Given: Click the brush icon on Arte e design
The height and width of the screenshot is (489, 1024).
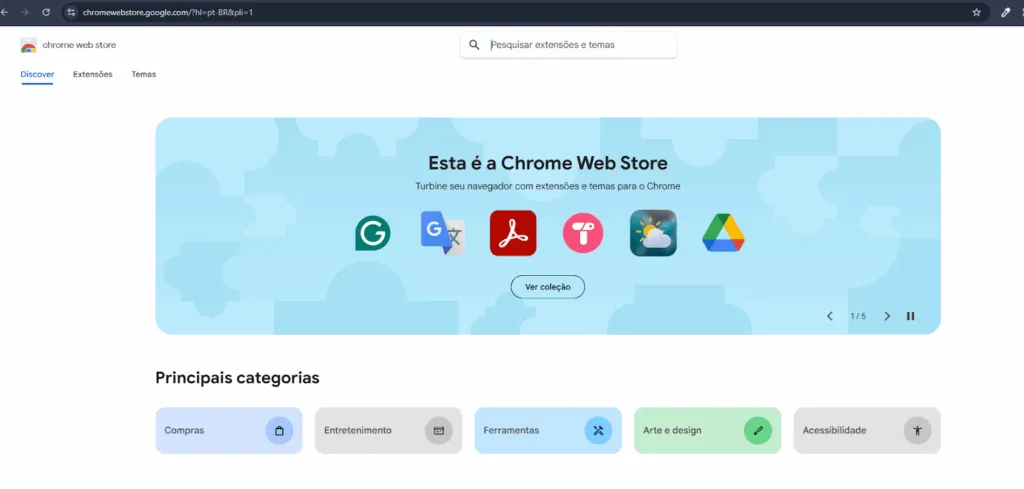Looking at the screenshot, I should (x=758, y=431).
